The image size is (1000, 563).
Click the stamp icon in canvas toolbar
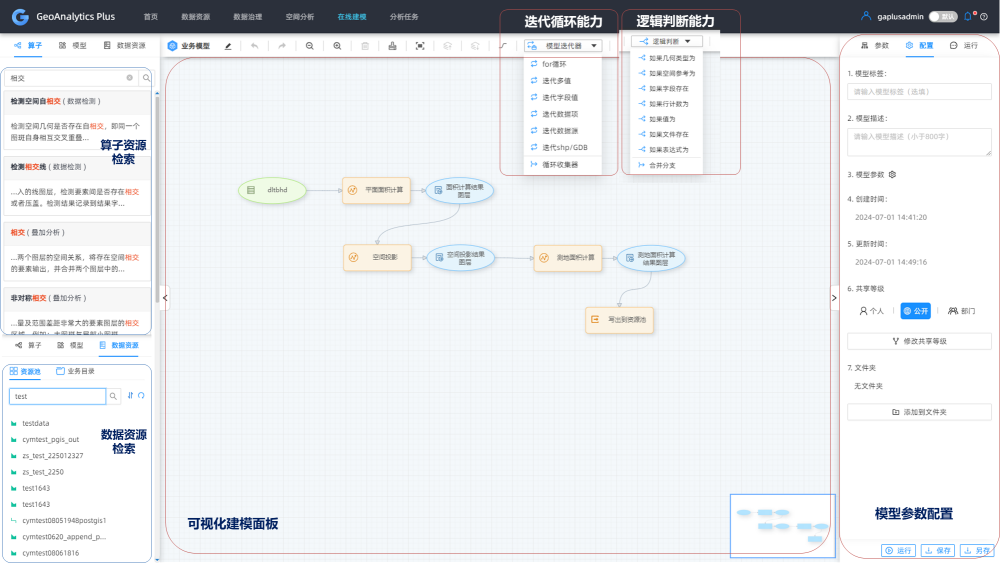(392, 46)
